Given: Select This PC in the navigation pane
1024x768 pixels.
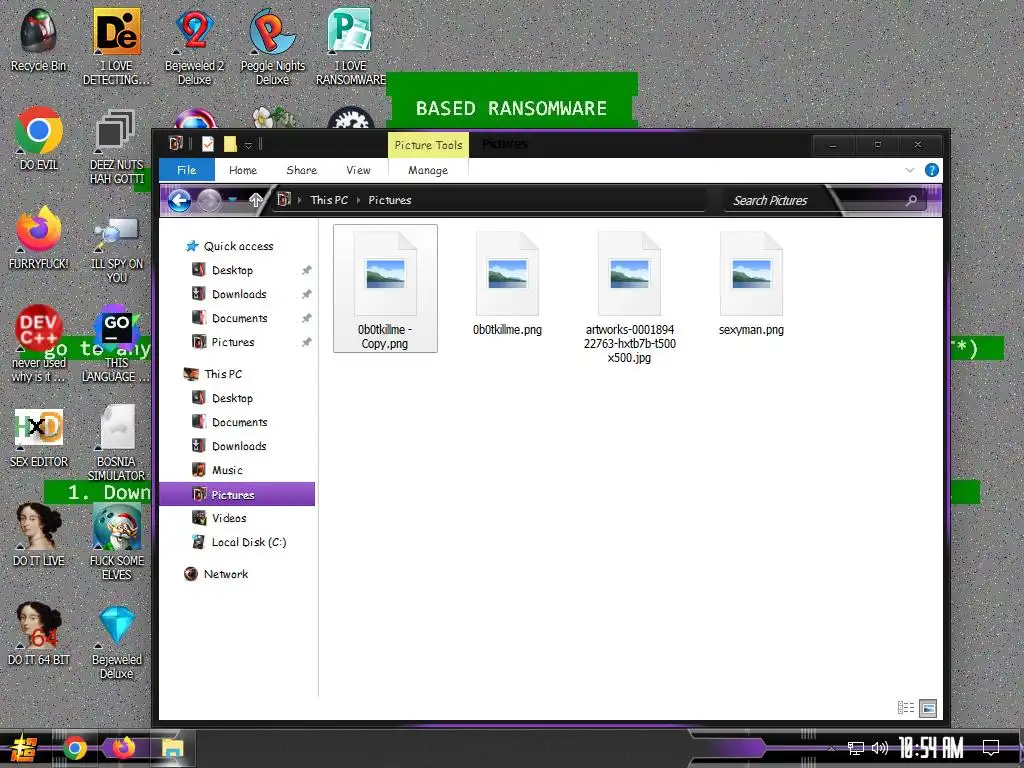Looking at the screenshot, I should pyautogui.click(x=223, y=374).
